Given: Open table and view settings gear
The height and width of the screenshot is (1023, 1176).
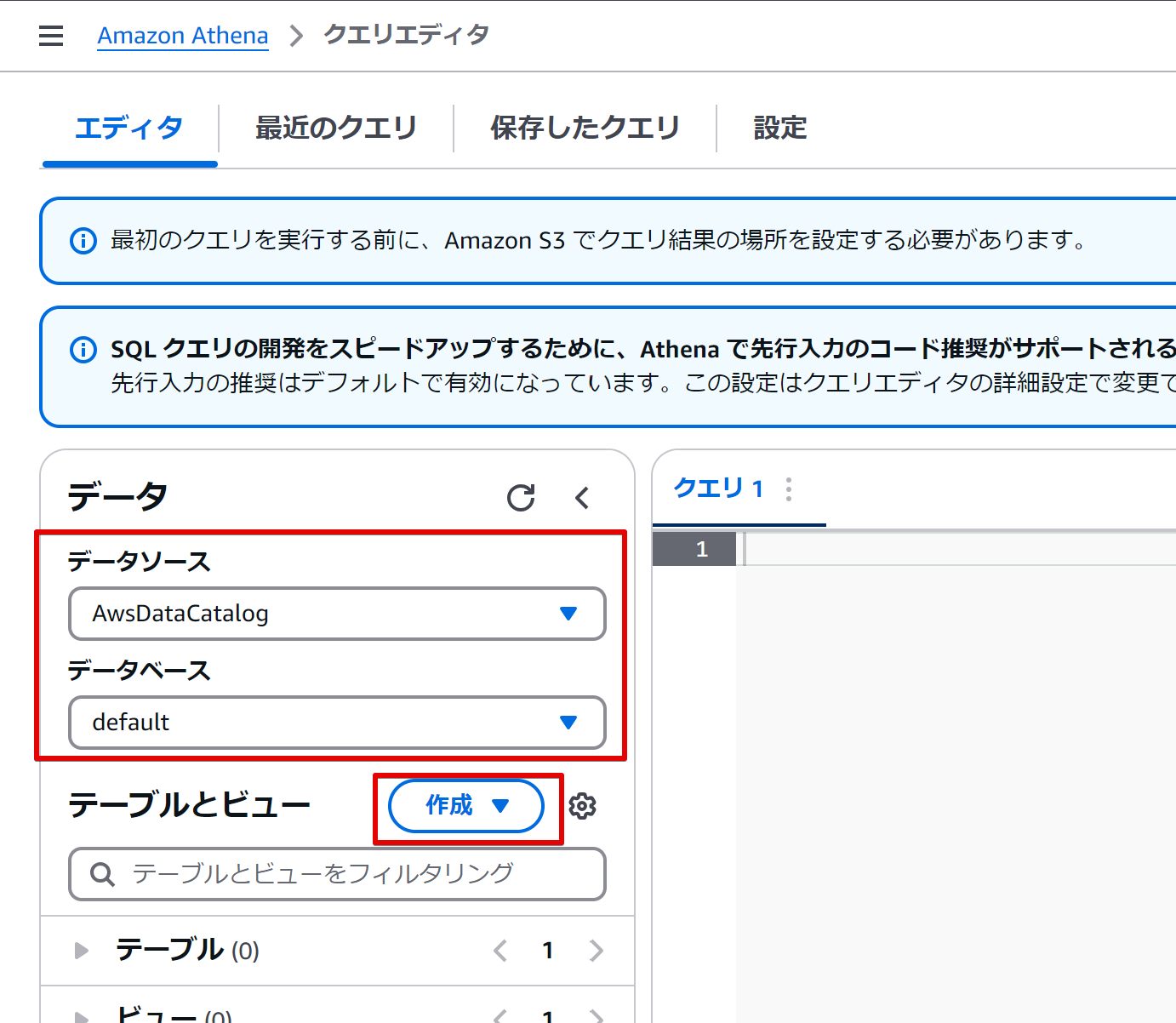Looking at the screenshot, I should (582, 806).
